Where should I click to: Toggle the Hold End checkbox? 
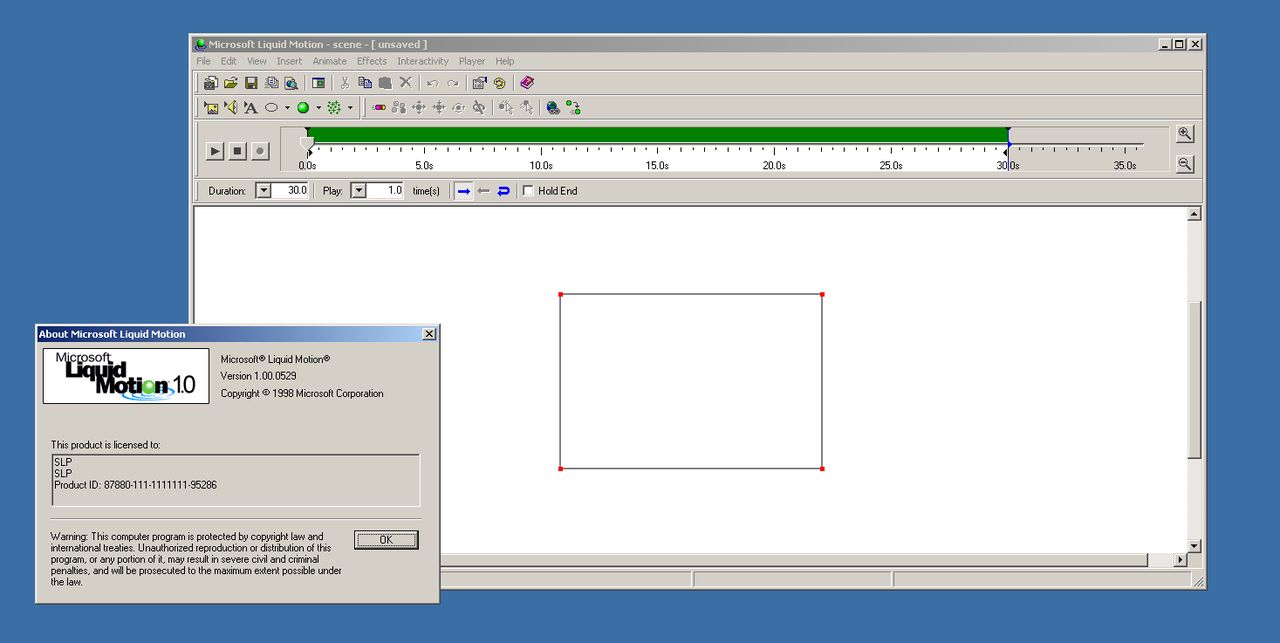click(x=528, y=191)
